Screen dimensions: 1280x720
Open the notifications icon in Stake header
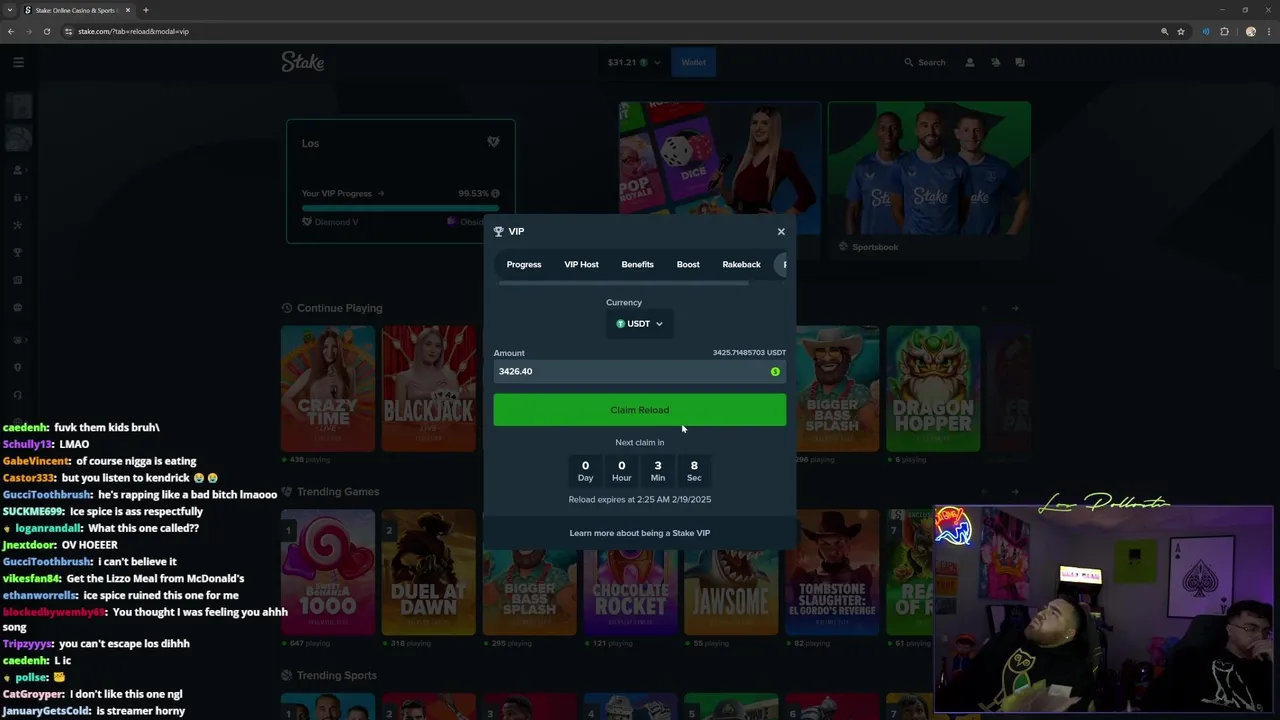pyautogui.click(x=995, y=62)
